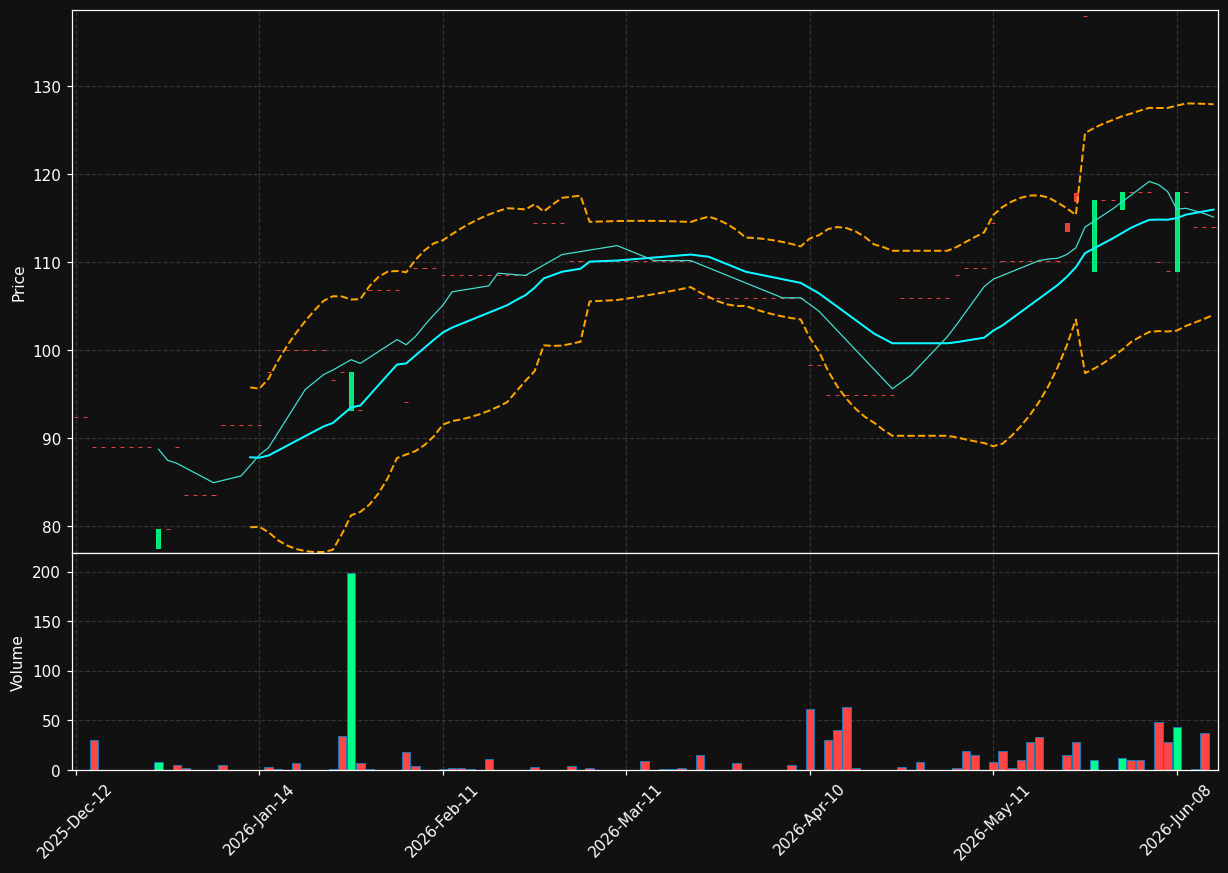Click the 100 tick on Volume axis
This screenshot has width=1228, height=873.
pos(48,672)
